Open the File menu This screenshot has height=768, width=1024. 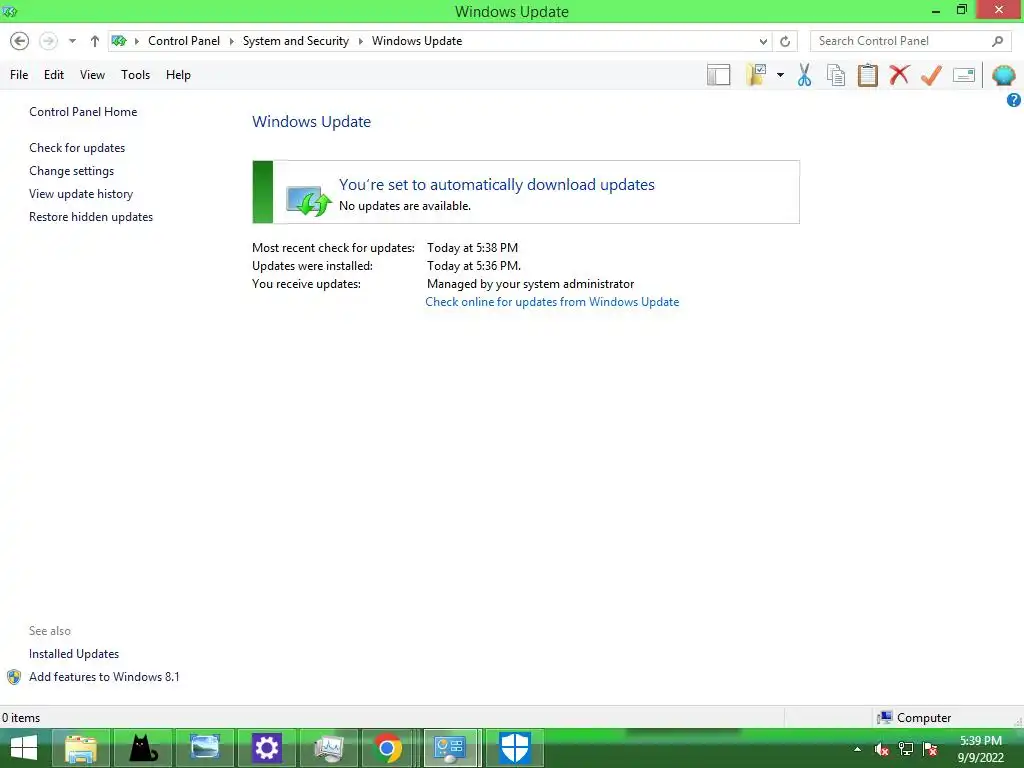19,74
